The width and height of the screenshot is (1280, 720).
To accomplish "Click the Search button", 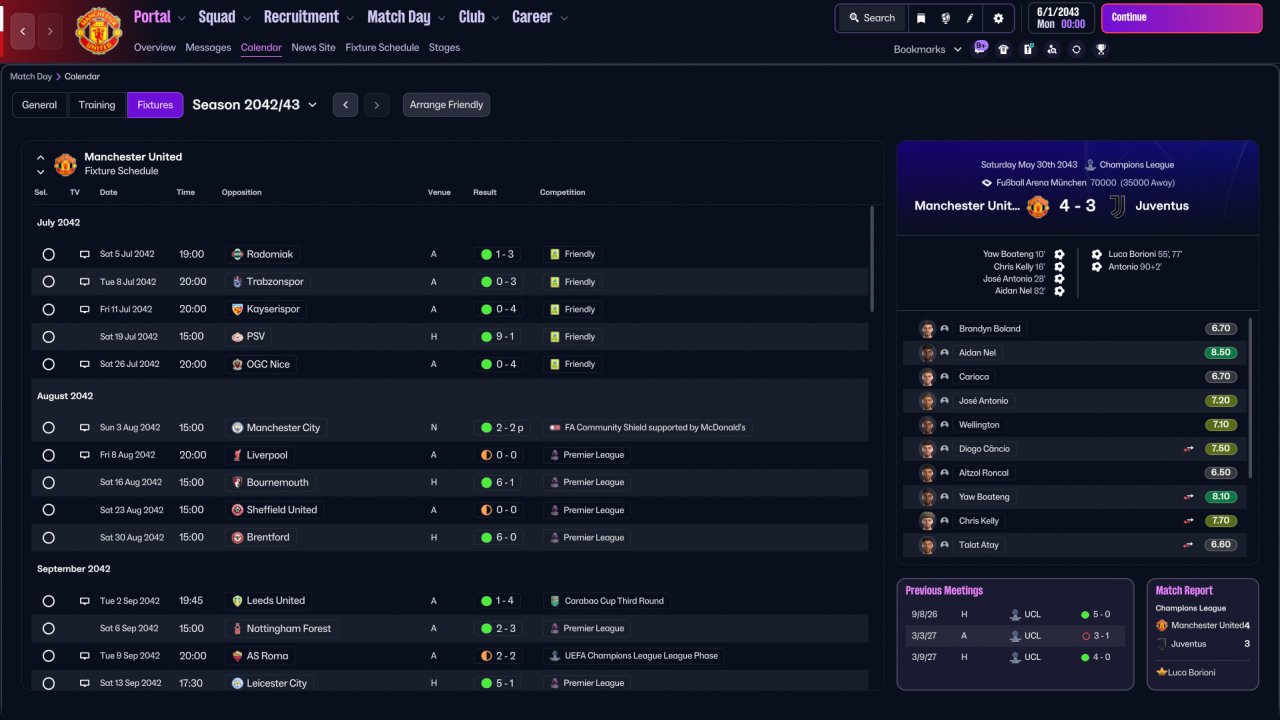I will pyautogui.click(x=871, y=18).
